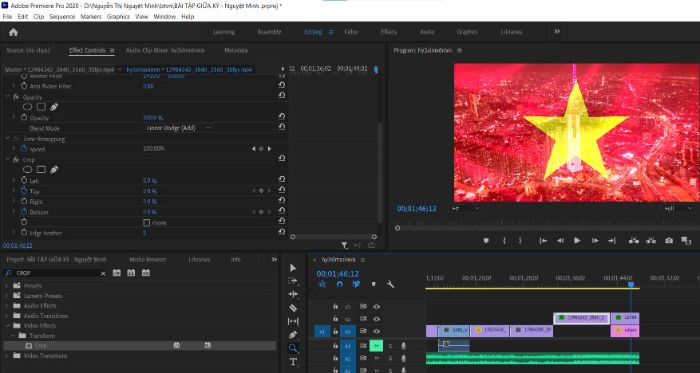Screen dimensions: 700x373
Task: Select the Pen tool in tools panel
Action: pyautogui.click(x=293, y=335)
